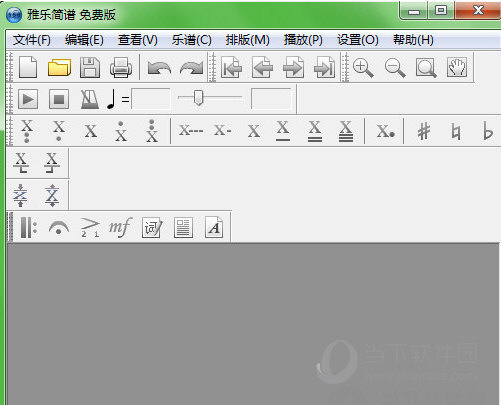
Task: Insert the repeat barline symbol
Action: [29, 227]
